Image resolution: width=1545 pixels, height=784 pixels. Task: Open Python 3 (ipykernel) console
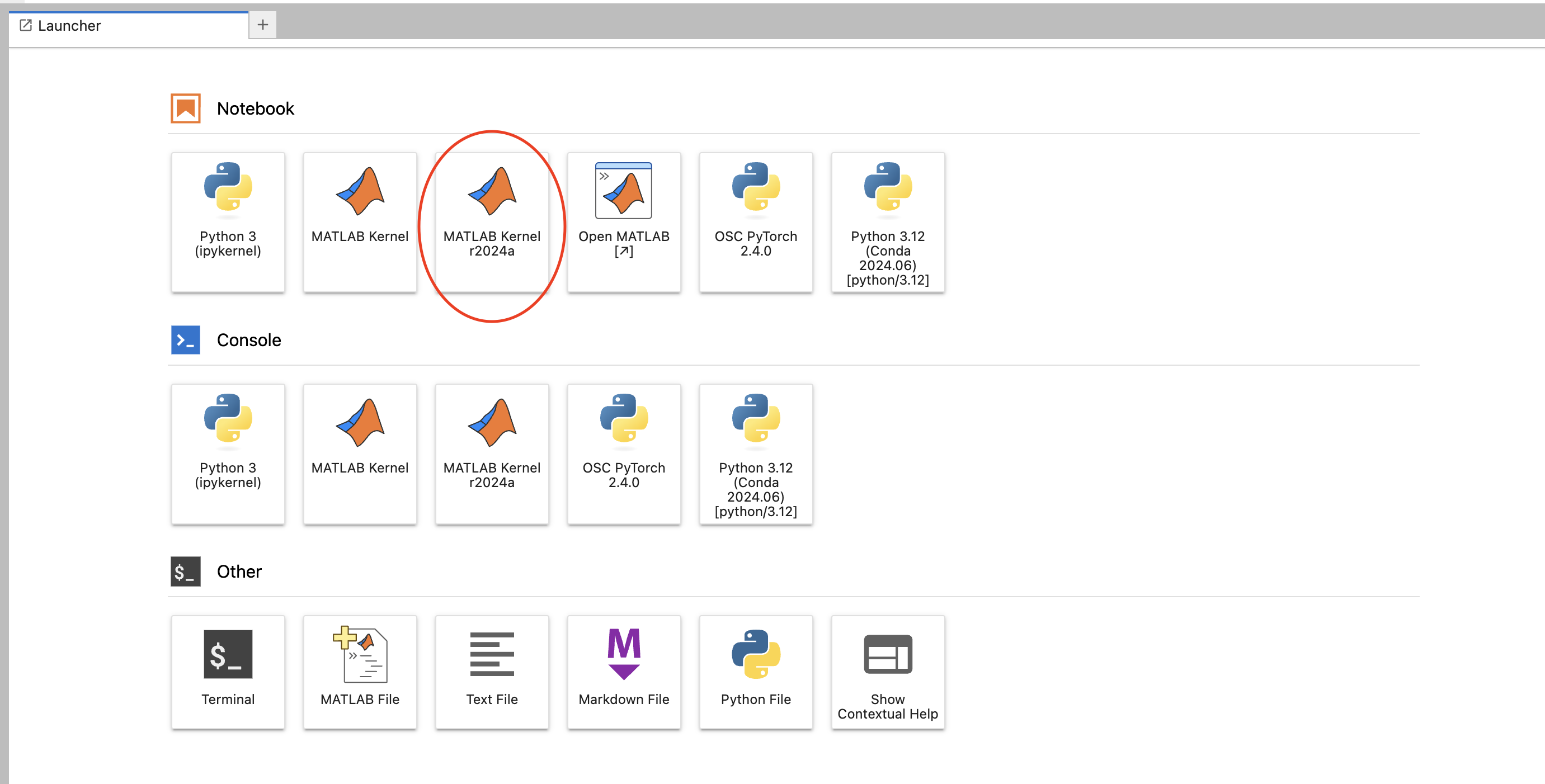coord(228,454)
